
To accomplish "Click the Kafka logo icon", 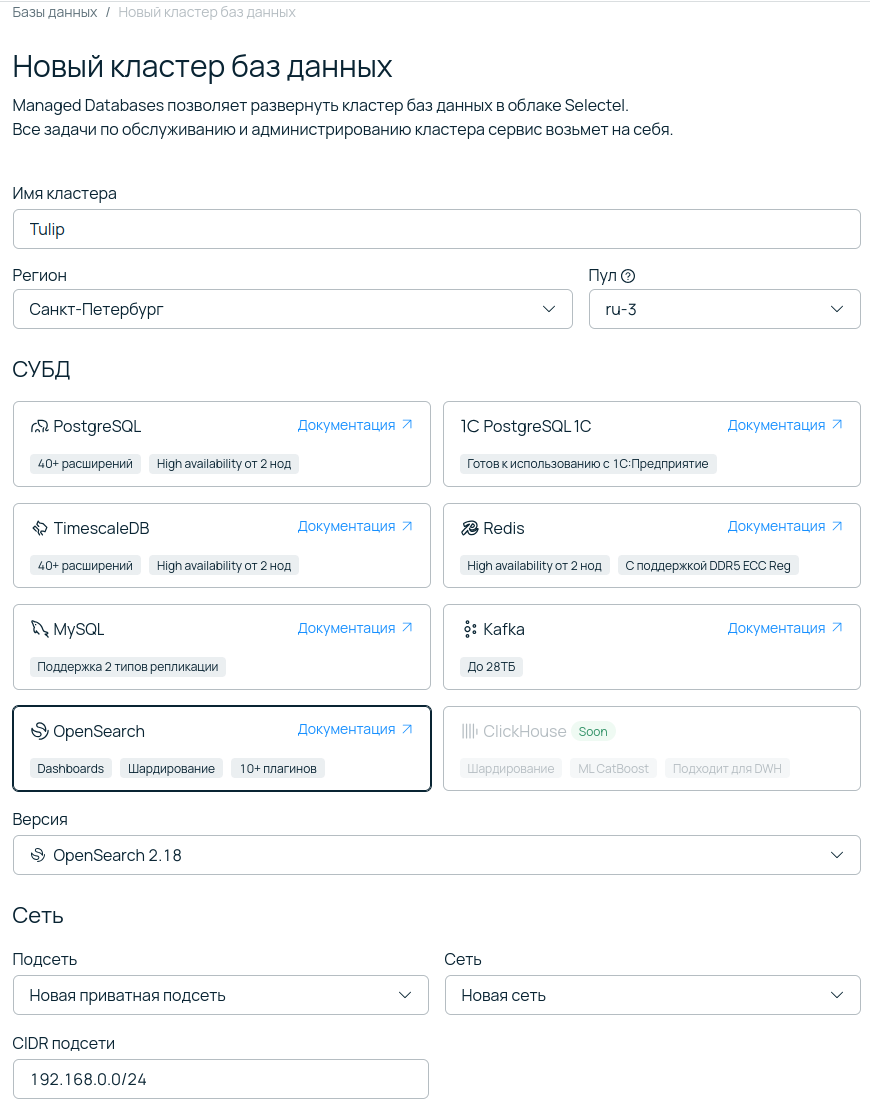I will coord(469,629).
